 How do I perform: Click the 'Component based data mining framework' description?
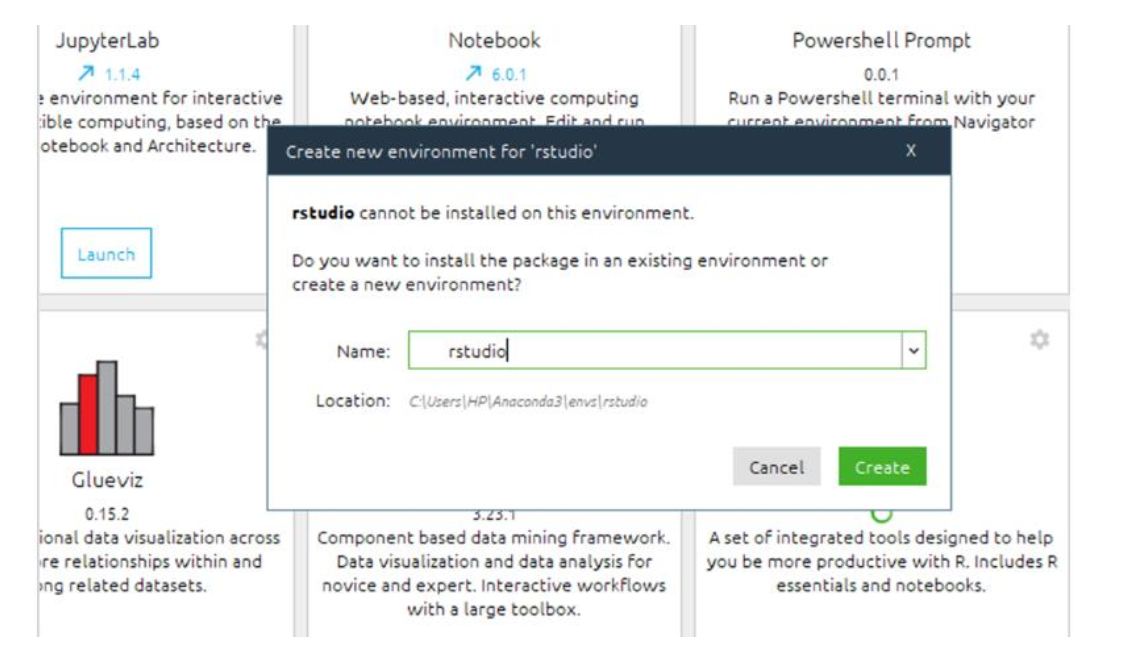click(x=493, y=573)
